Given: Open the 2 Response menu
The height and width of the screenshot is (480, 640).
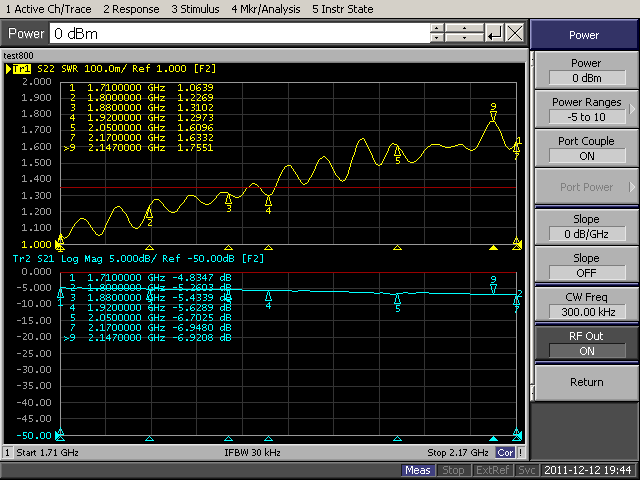Looking at the screenshot, I should [131, 9].
